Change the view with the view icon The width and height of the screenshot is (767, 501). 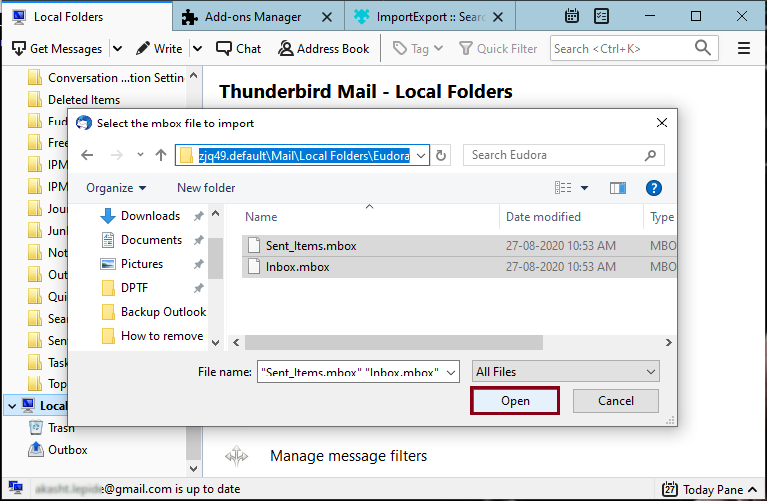563,188
